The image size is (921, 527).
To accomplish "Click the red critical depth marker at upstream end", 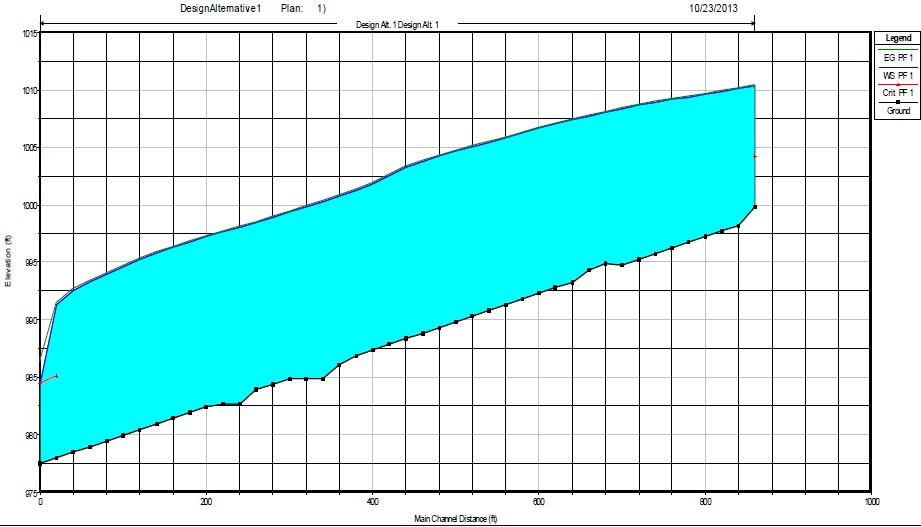I will tap(755, 157).
